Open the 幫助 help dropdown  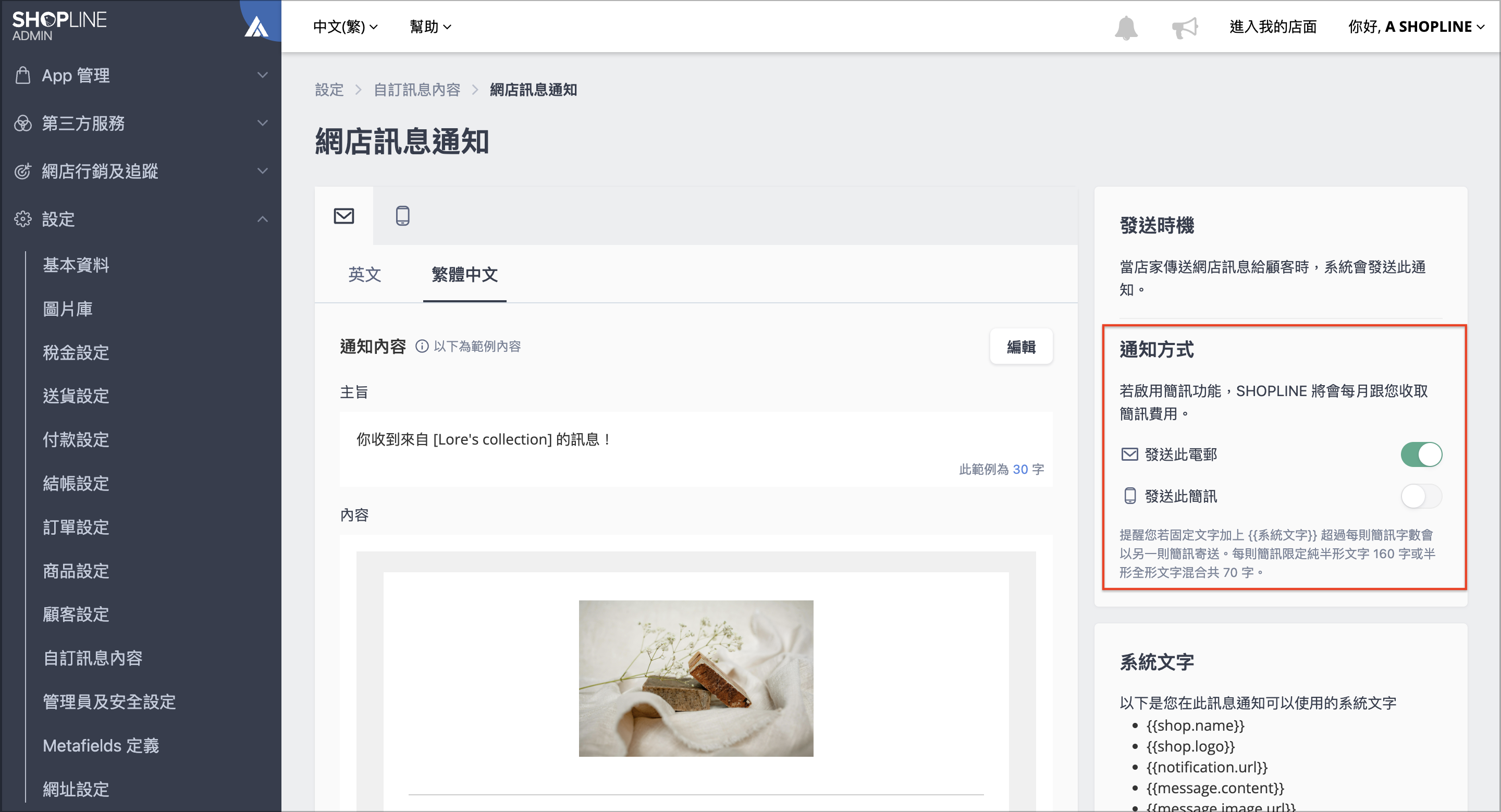point(430,27)
